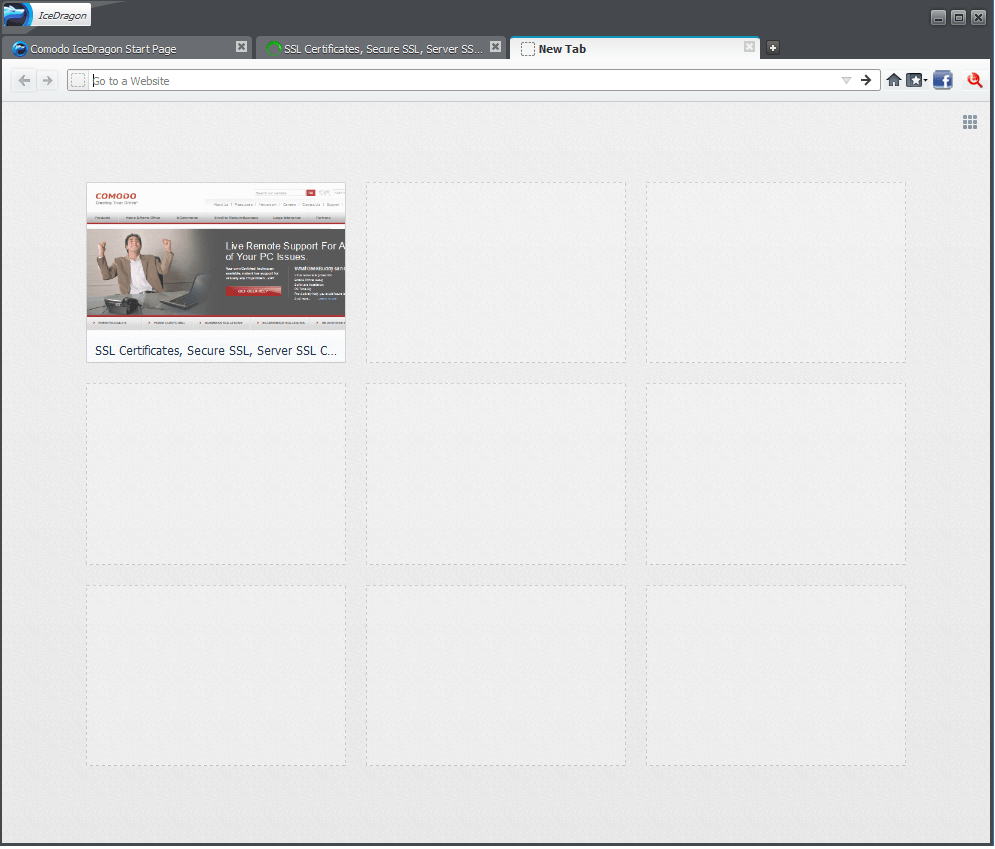Open the Home page icon
995x849 pixels.
893,79
